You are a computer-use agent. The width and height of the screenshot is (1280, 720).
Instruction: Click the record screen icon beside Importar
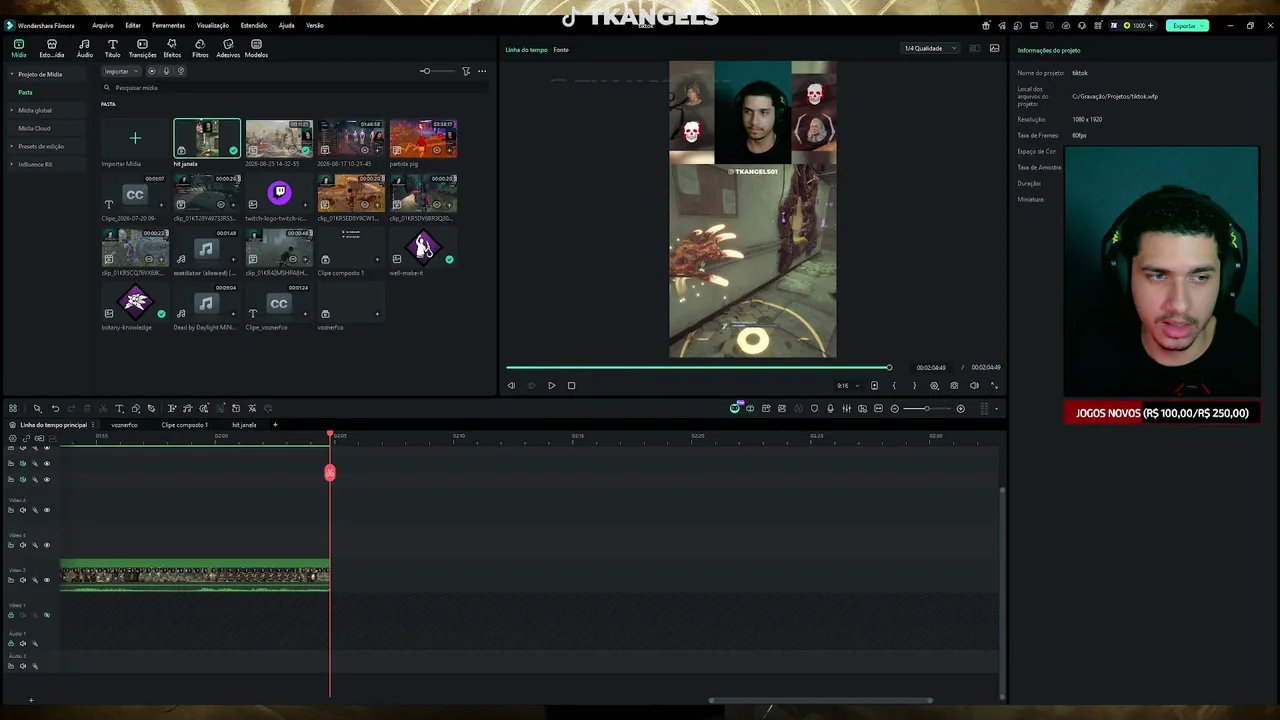coord(152,71)
